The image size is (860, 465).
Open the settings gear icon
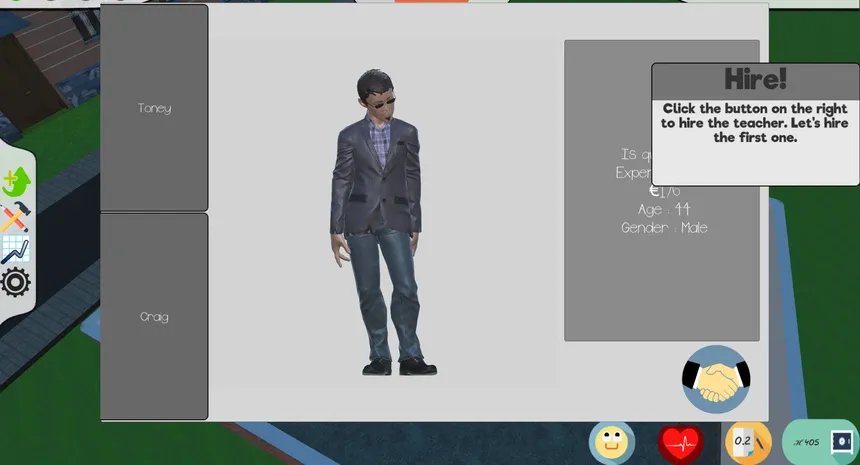click(x=15, y=282)
